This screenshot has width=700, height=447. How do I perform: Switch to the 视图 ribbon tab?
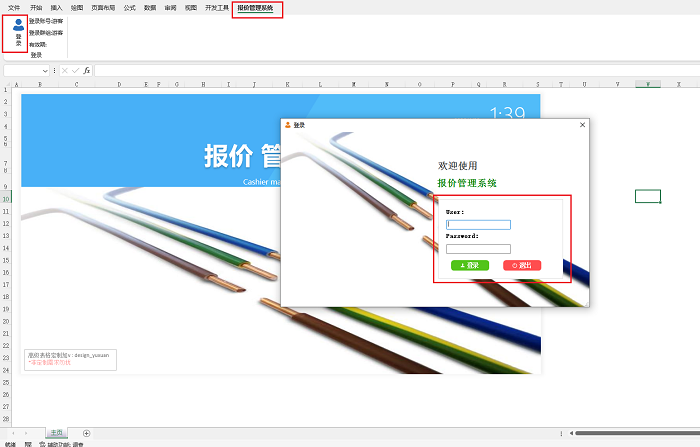[x=191, y=8]
